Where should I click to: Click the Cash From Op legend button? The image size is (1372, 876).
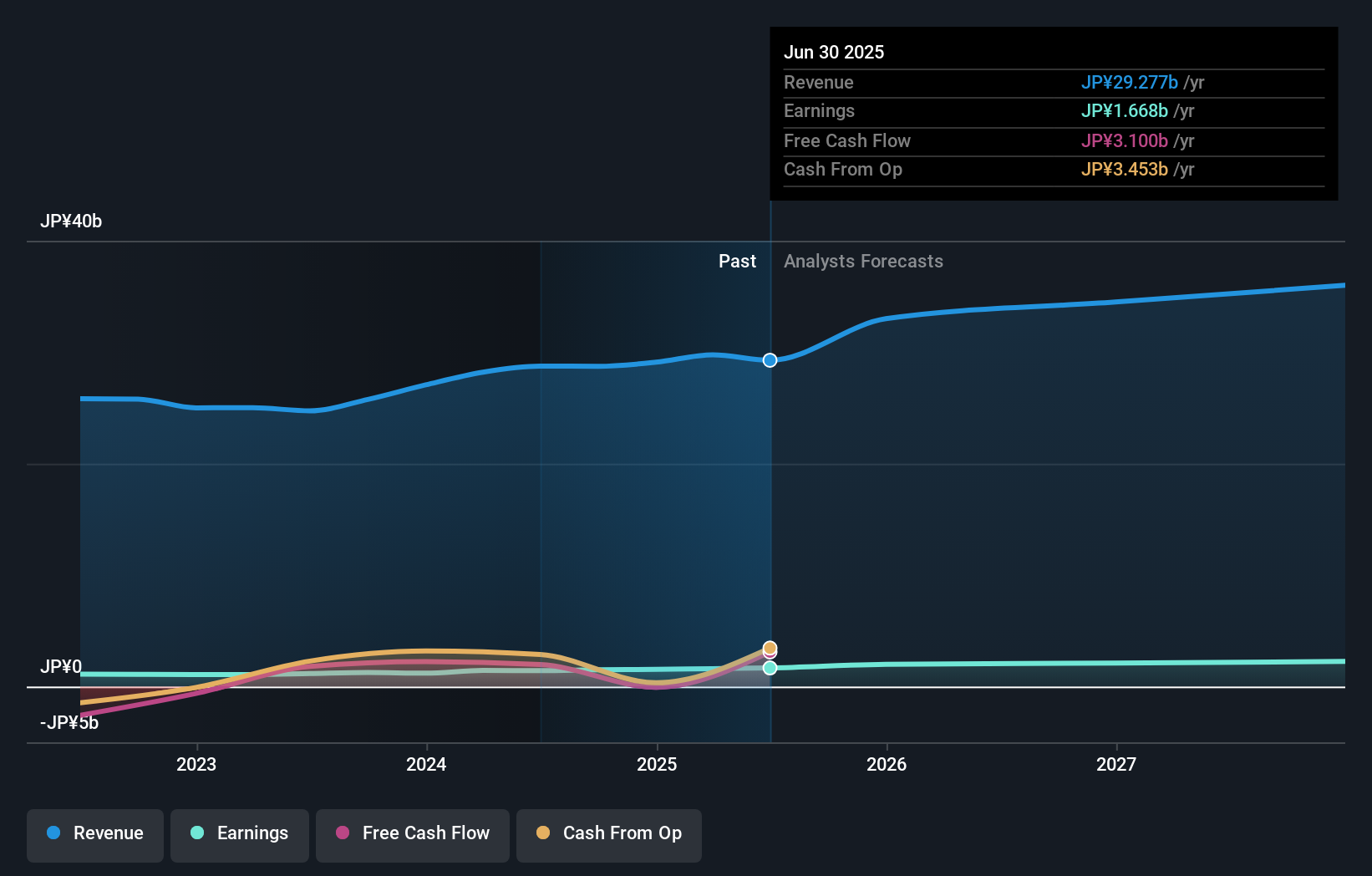(x=608, y=834)
